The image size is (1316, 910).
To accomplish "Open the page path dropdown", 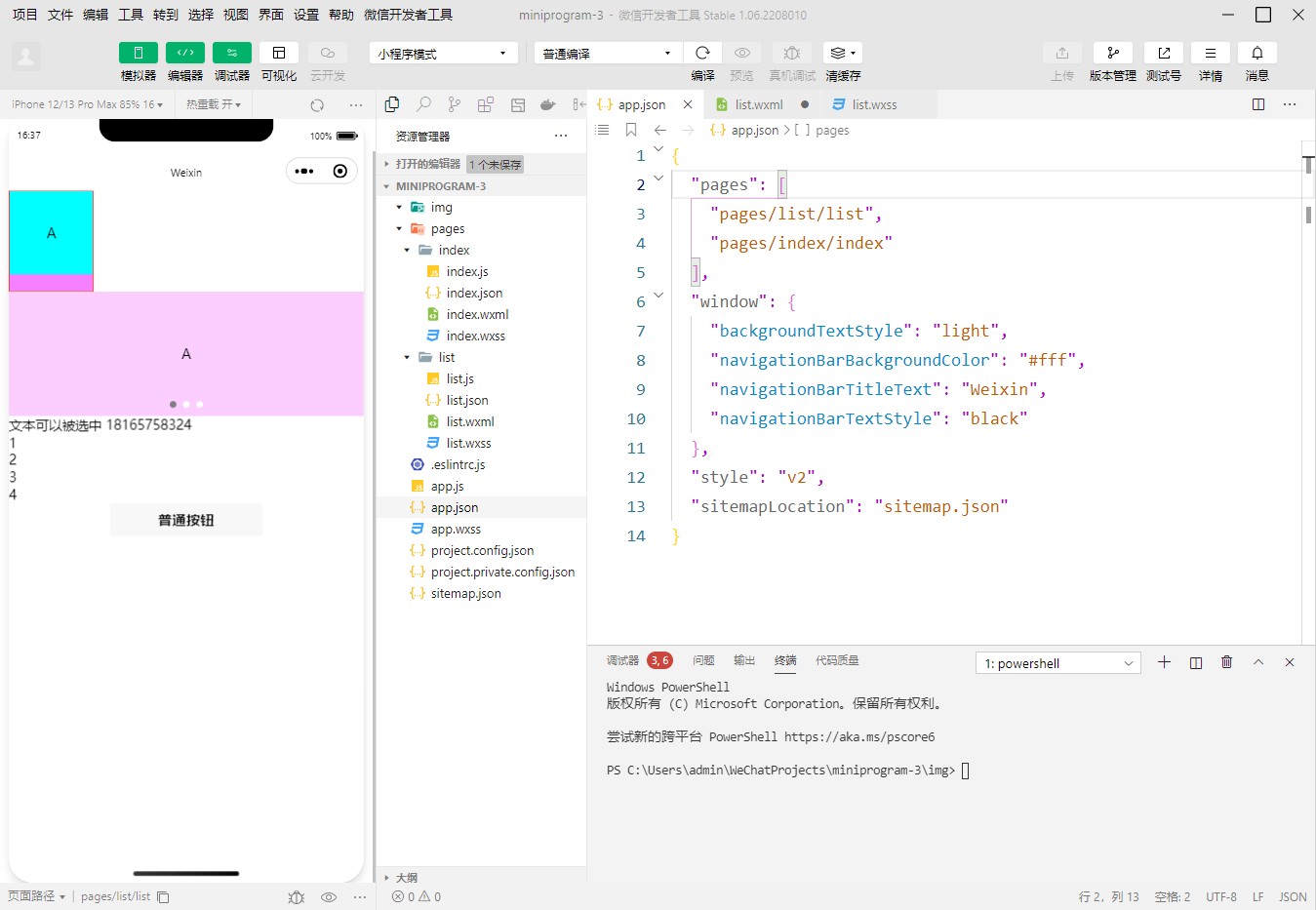I will pyautogui.click(x=37, y=896).
